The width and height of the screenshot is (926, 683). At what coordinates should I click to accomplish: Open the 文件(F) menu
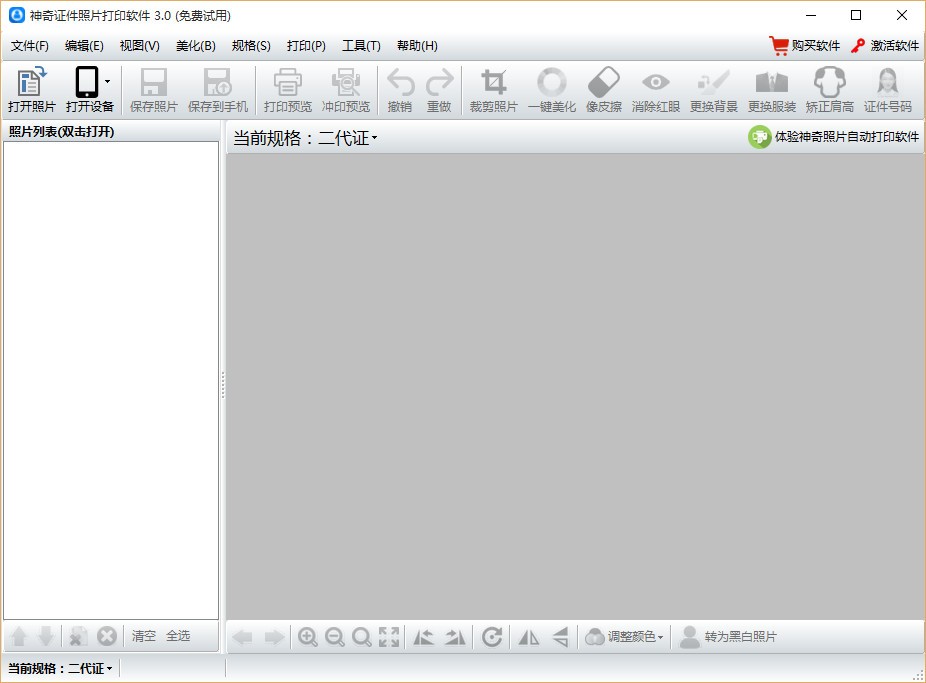pyautogui.click(x=30, y=45)
